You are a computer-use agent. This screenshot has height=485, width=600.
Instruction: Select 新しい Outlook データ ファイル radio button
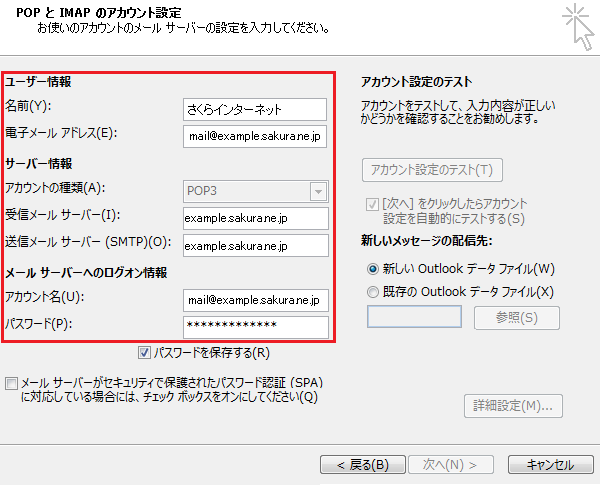[x=374, y=269]
